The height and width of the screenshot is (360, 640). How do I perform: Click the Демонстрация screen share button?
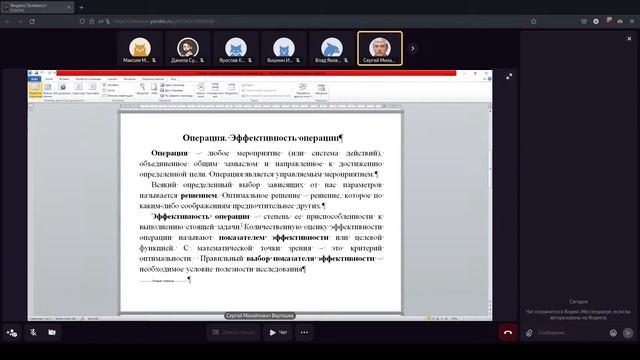click(234, 333)
